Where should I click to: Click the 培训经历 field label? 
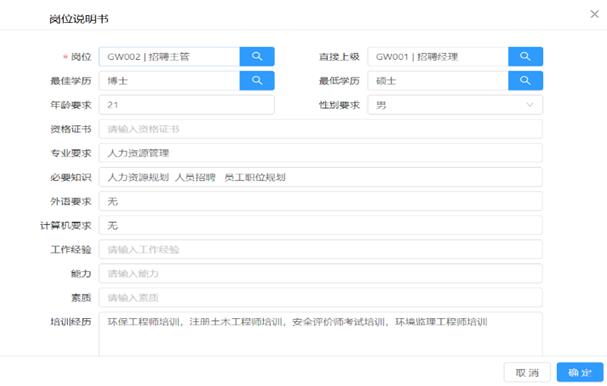(71, 322)
